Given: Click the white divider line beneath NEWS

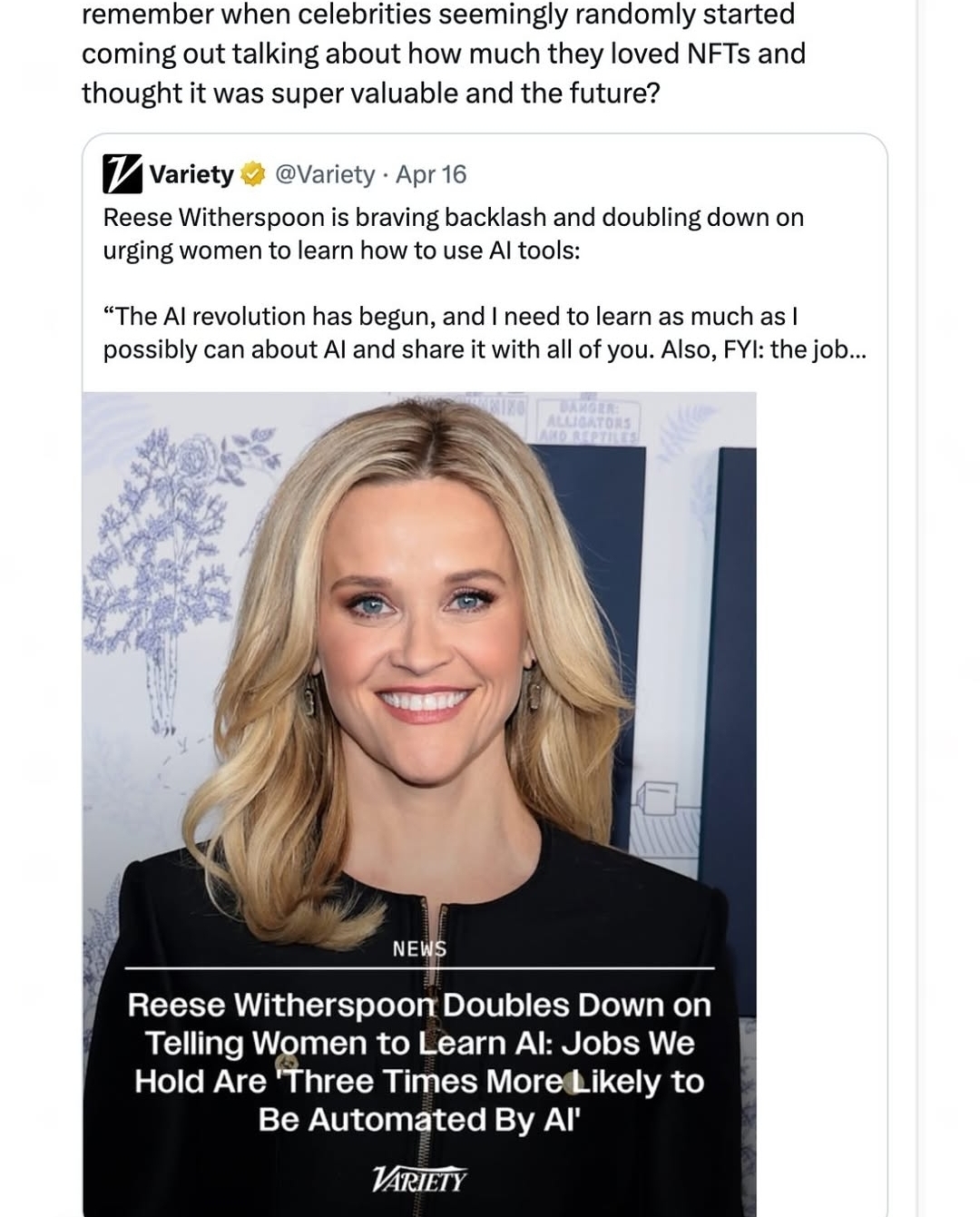Looking at the screenshot, I should tap(419, 968).
